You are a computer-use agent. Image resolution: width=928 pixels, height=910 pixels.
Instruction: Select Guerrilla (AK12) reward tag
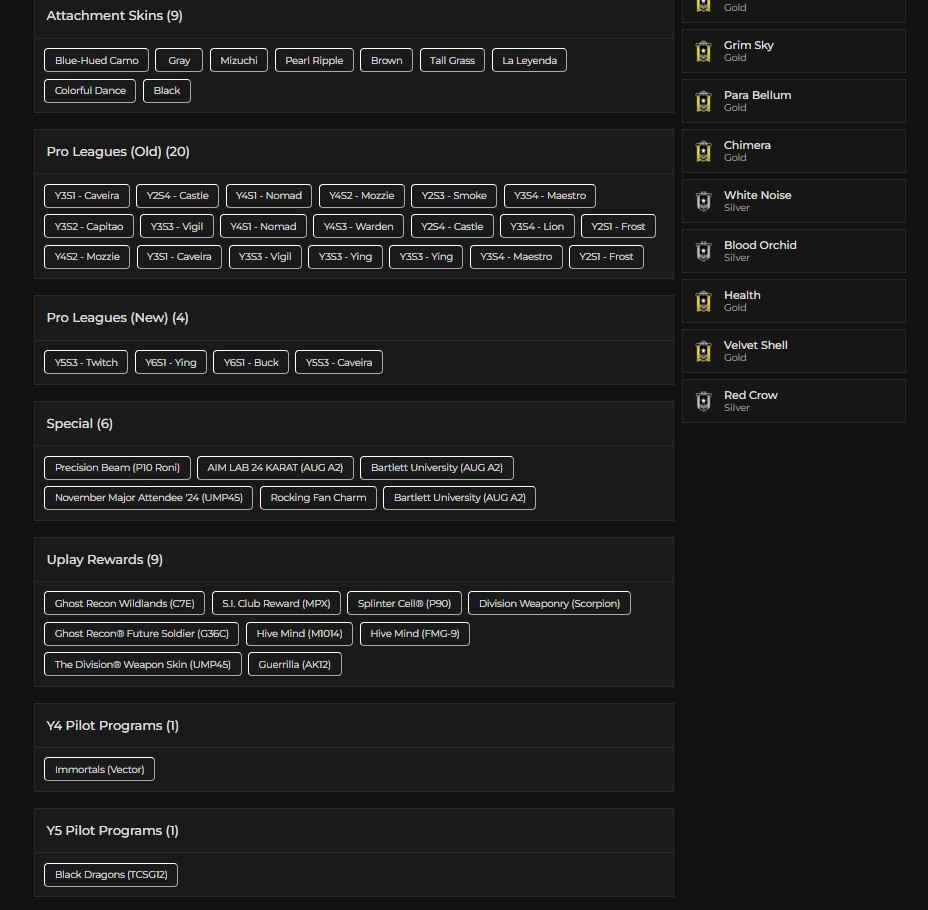294,665
